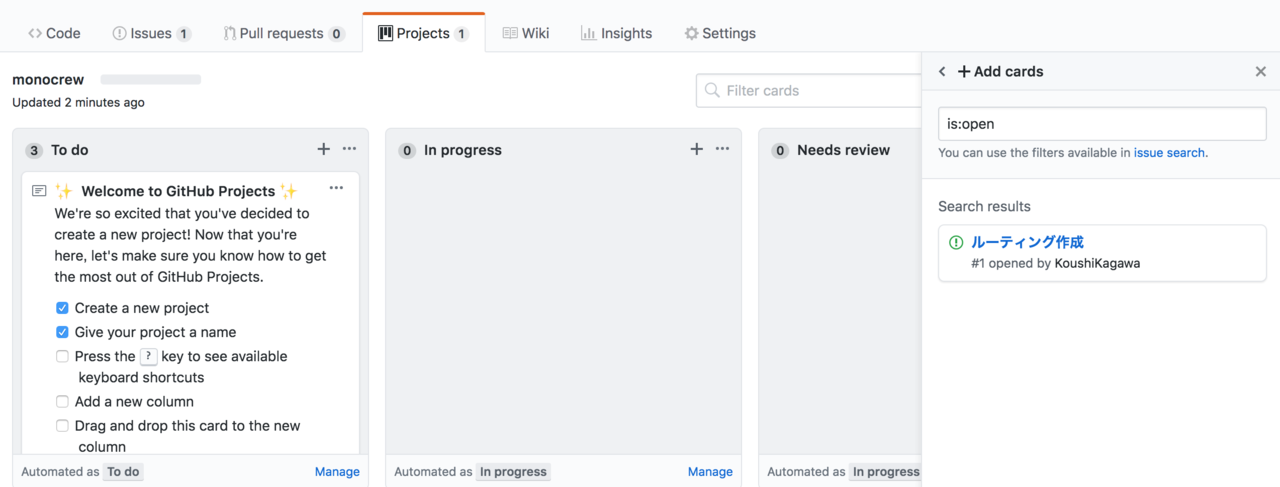Open In progress column options menu

(722, 149)
